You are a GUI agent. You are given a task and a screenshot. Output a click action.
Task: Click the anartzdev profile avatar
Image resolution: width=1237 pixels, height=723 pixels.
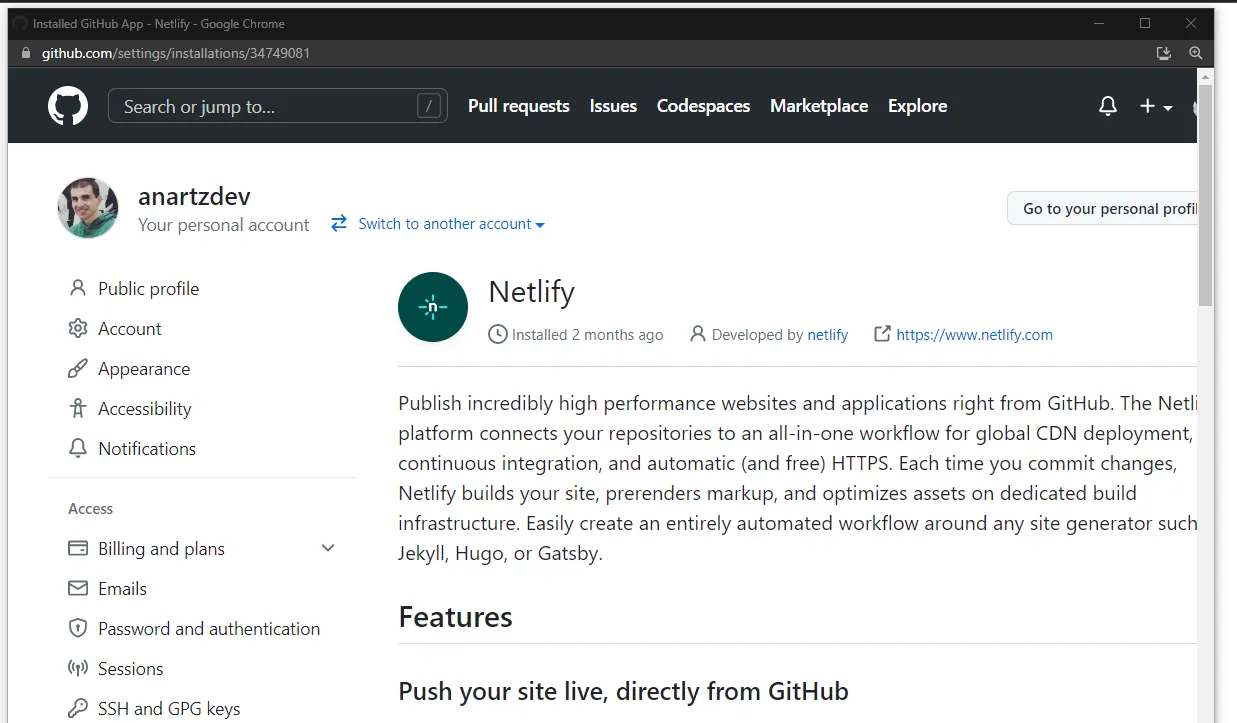click(x=88, y=208)
